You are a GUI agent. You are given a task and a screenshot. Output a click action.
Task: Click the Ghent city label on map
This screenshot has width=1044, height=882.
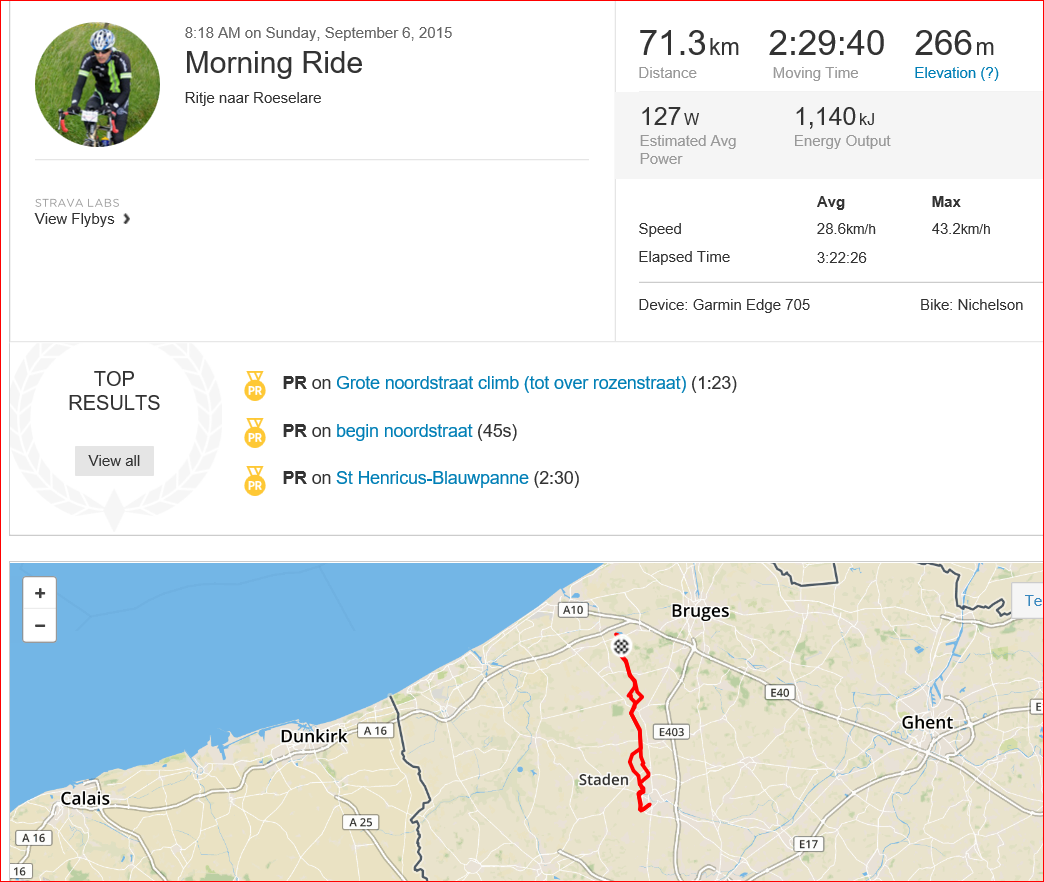pos(927,722)
